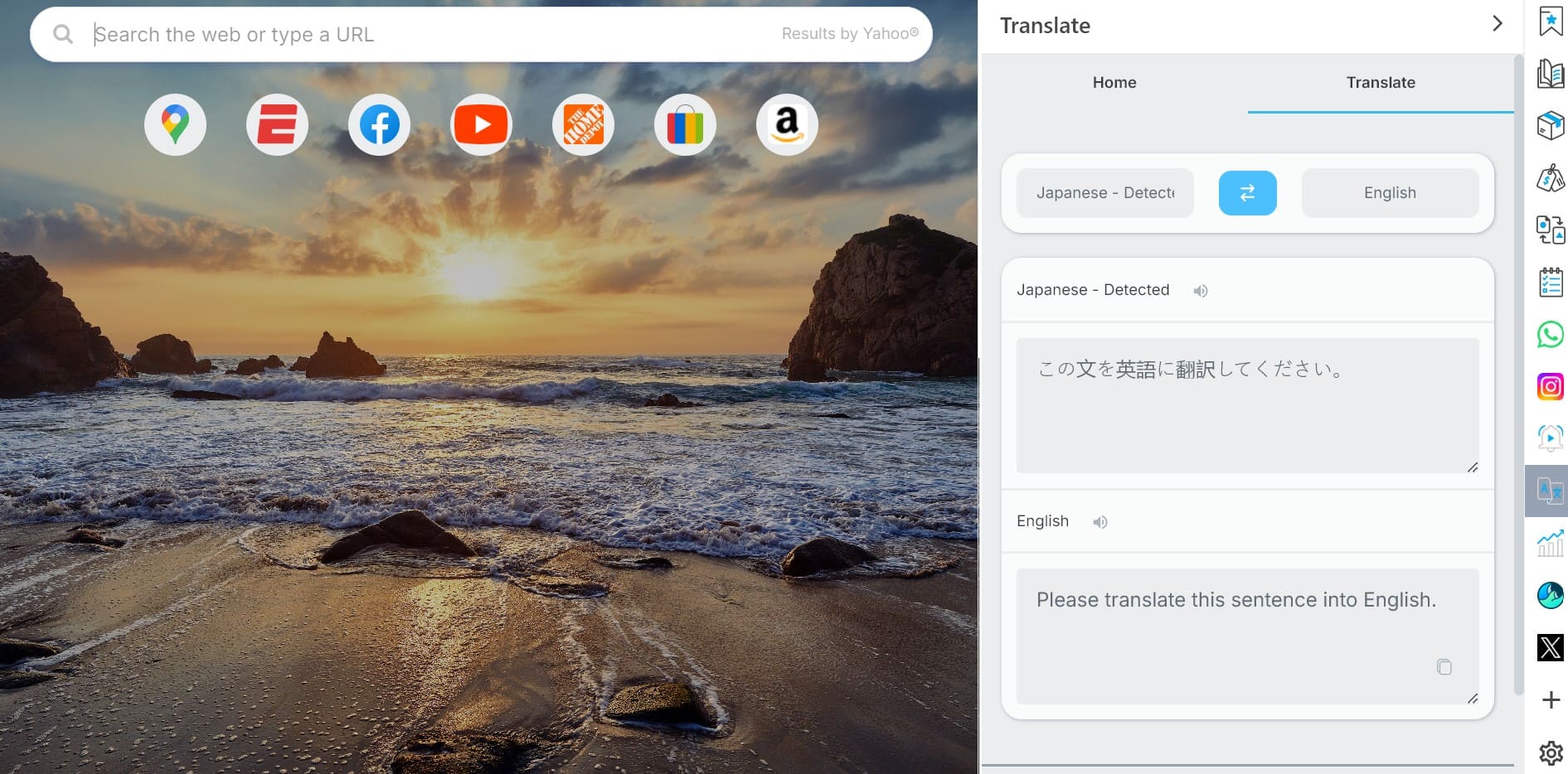Open the YouTube speed dial shortcut

(481, 124)
